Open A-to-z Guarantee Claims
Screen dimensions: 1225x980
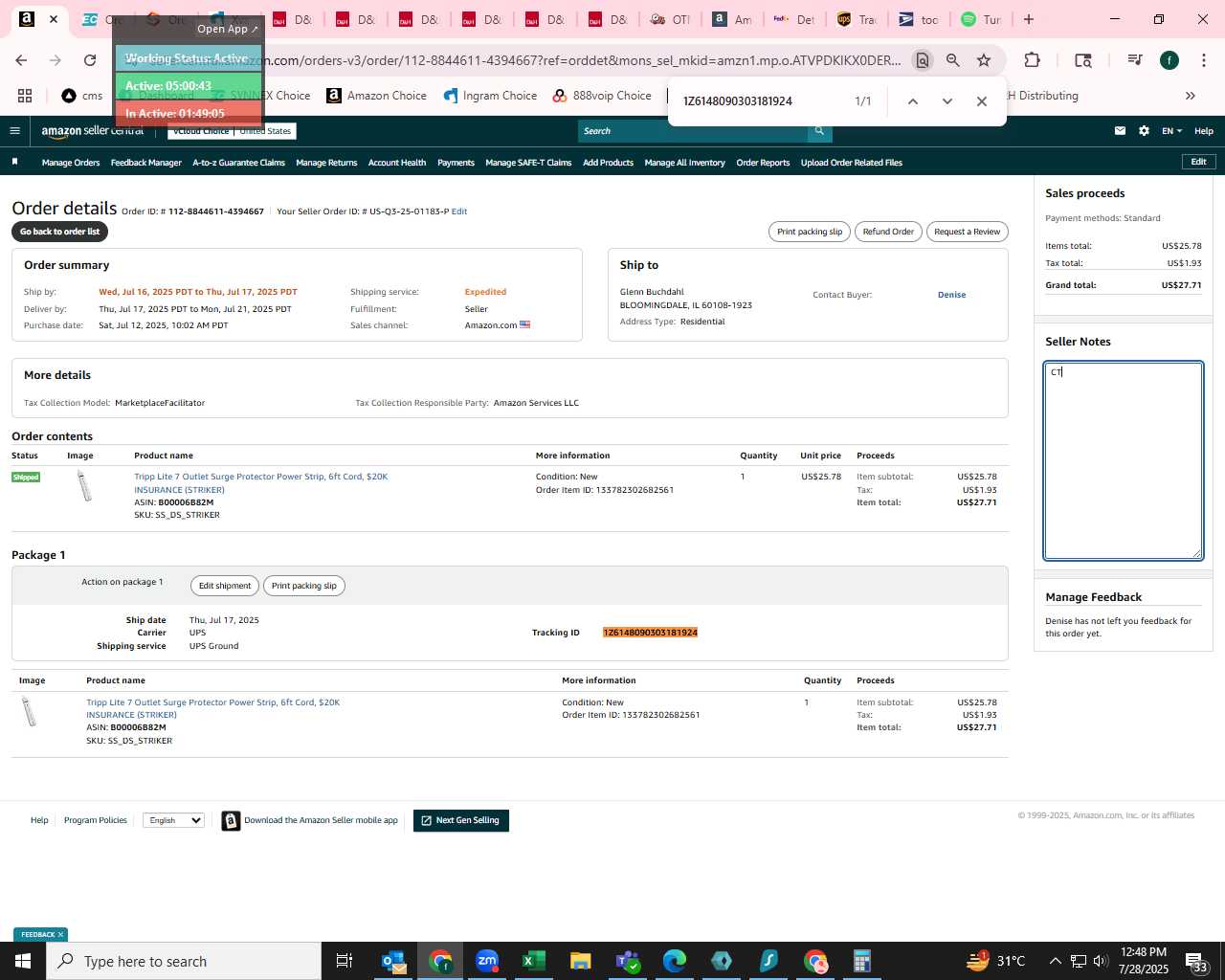pyautogui.click(x=239, y=163)
